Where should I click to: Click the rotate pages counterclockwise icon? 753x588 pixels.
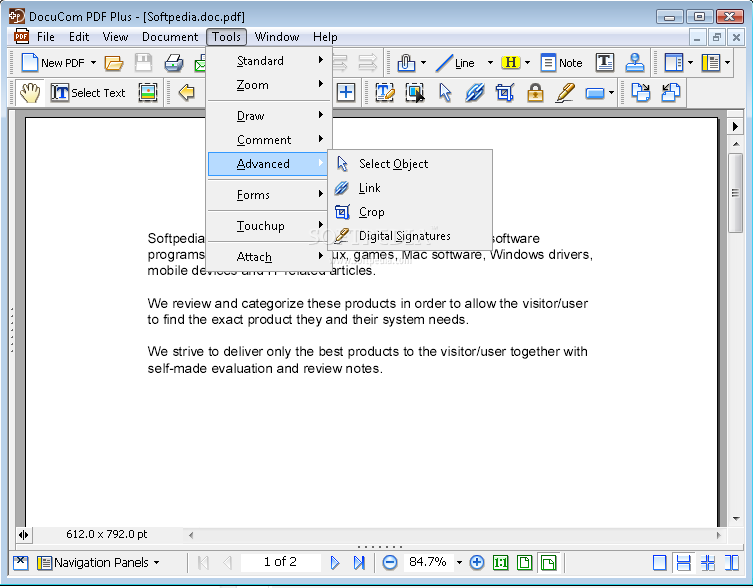[671, 92]
